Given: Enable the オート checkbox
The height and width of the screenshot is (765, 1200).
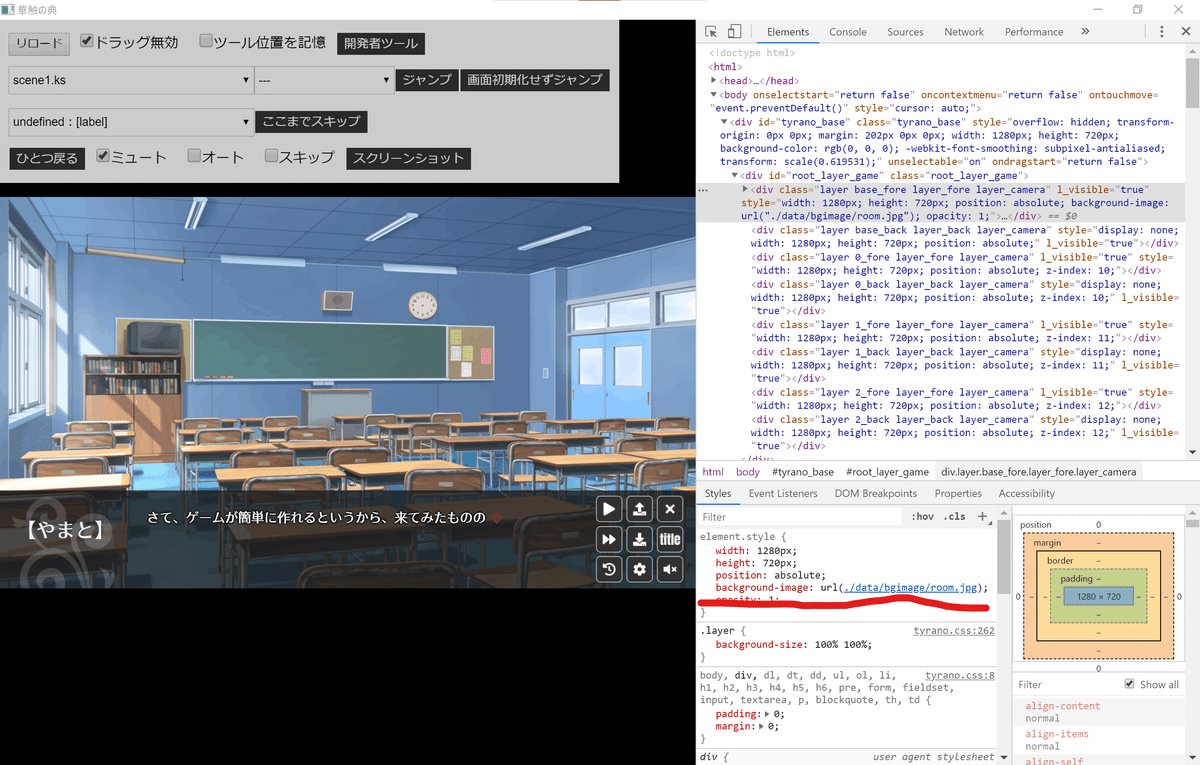Looking at the screenshot, I should point(194,156).
